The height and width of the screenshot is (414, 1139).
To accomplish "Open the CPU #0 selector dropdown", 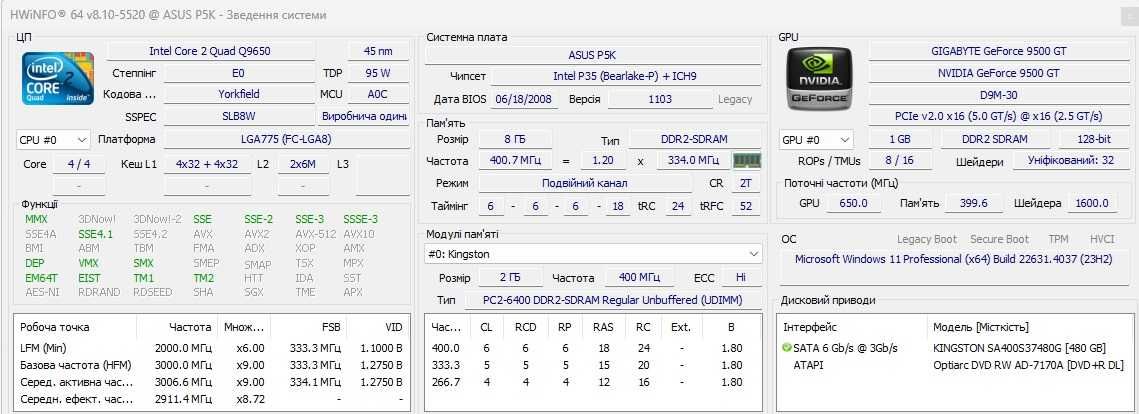I will [53, 139].
